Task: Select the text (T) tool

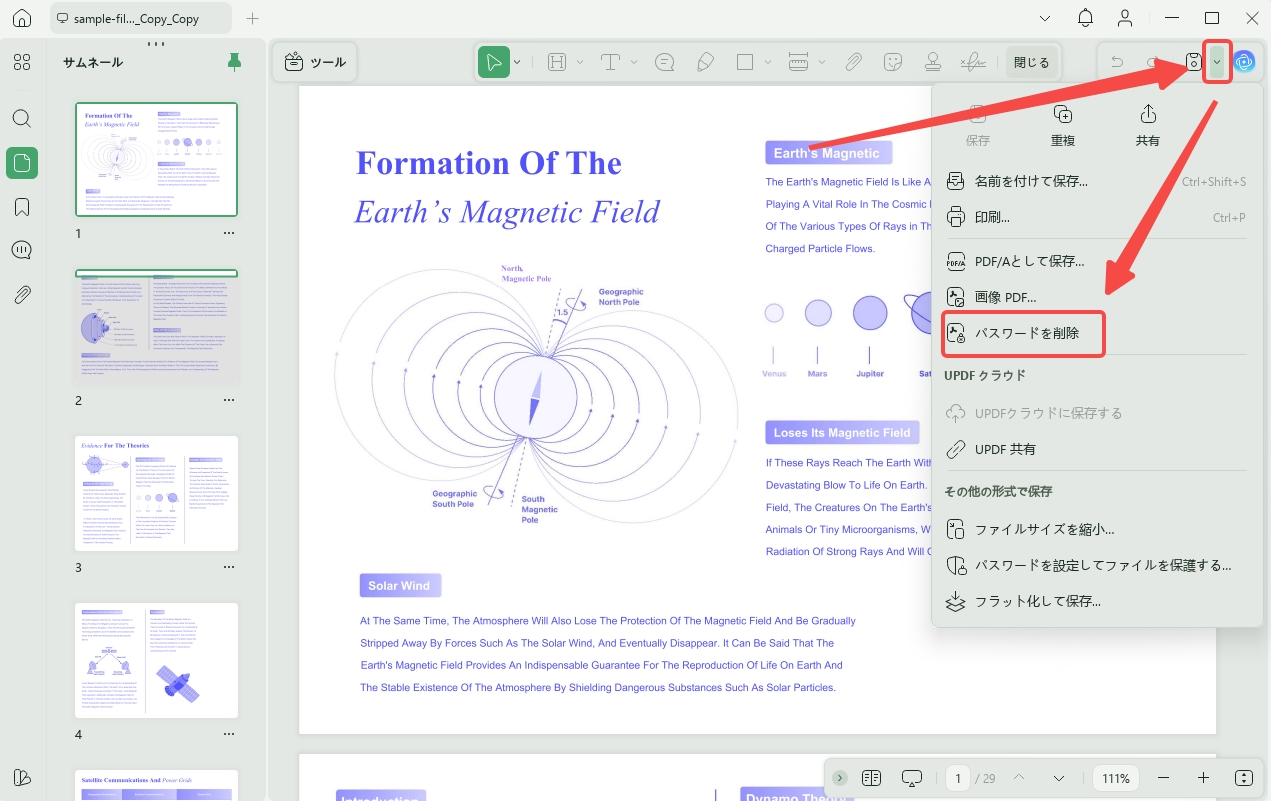Action: pos(610,62)
